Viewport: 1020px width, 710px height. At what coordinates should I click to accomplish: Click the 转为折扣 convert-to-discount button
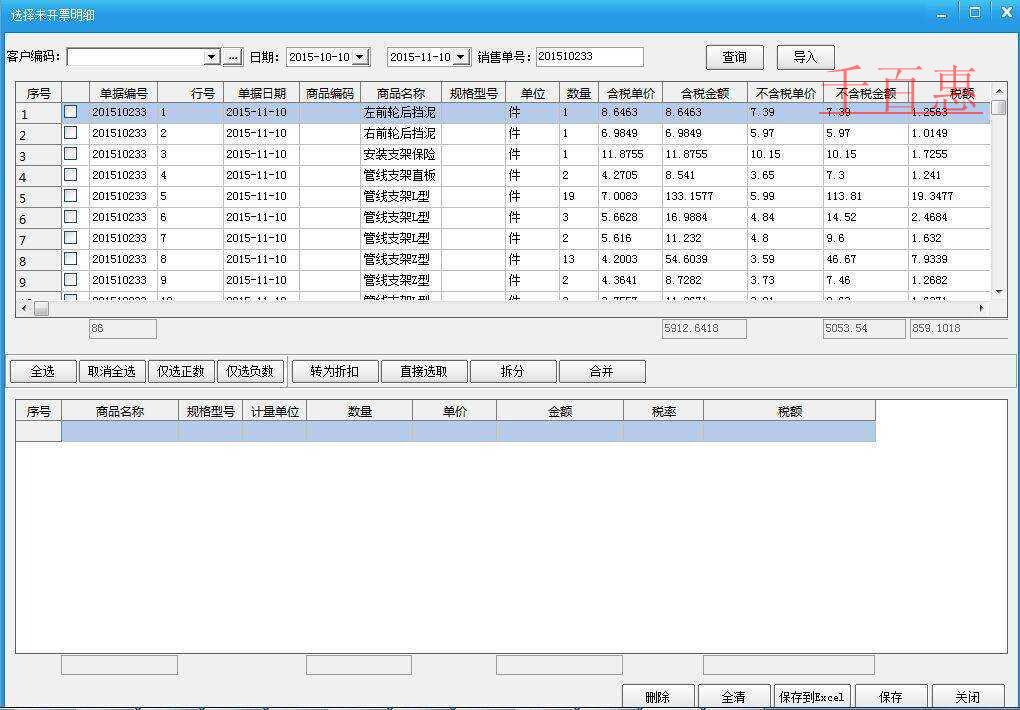pyautogui.click(x=334, y=370)
